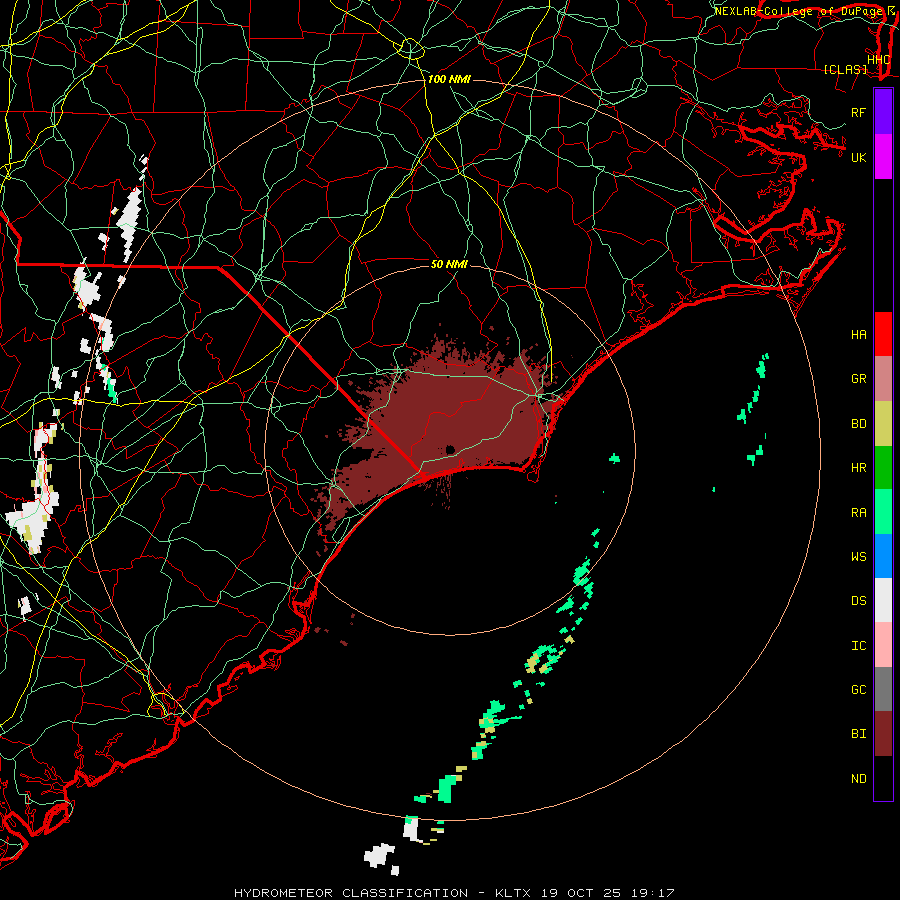Click the "HA" legend label

[x=859, y=334]
